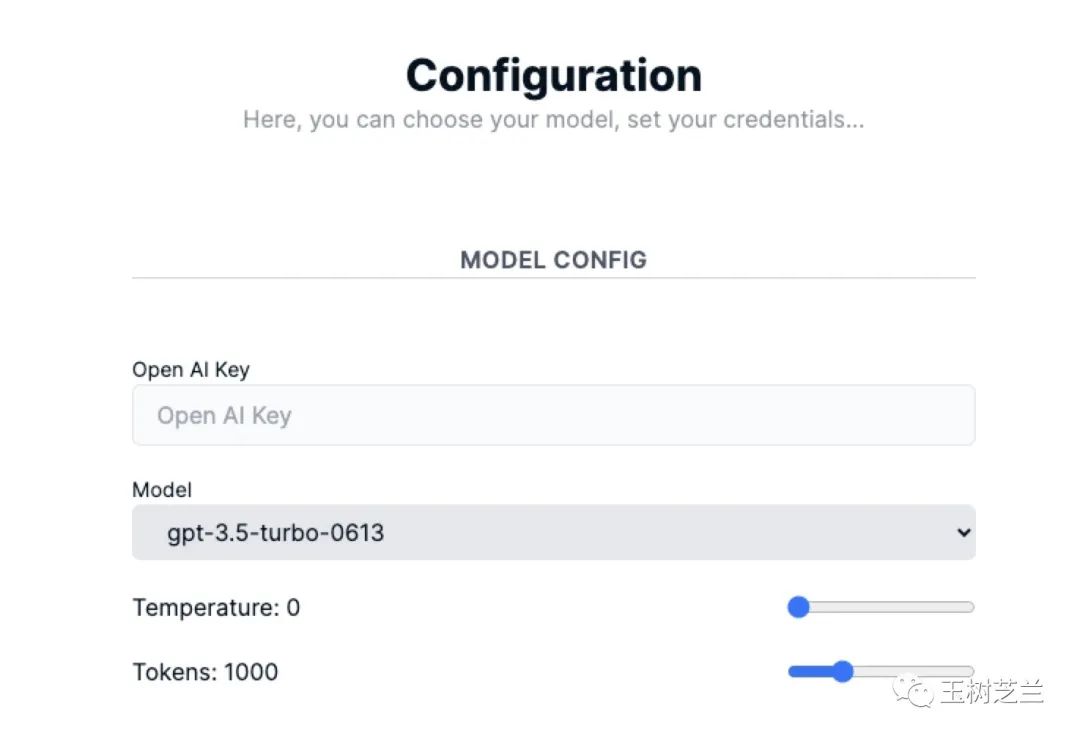Click the empty Temperature slider track
This screenshot has width=1080, height=739.
pyautogui.click(x=890, y=607)
